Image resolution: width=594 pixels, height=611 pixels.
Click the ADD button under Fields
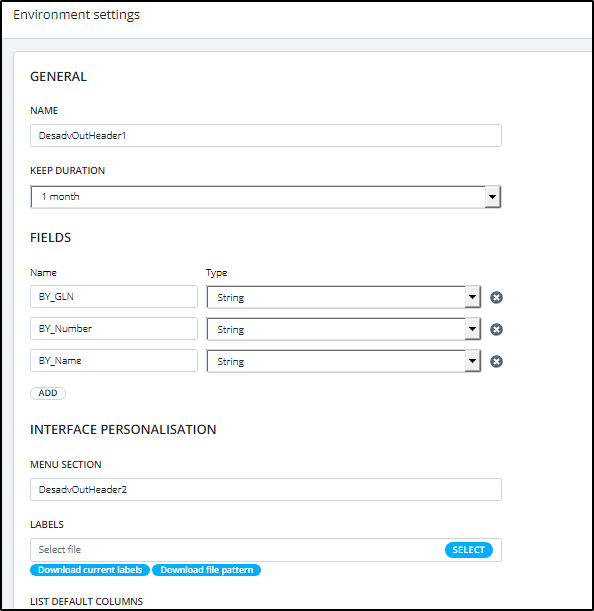(48, 393)
